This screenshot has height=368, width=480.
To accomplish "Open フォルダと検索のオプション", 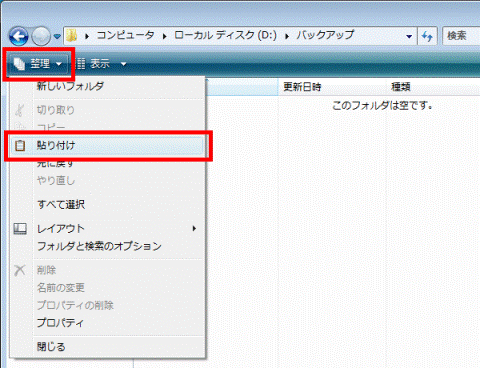I will pos(107,246).
